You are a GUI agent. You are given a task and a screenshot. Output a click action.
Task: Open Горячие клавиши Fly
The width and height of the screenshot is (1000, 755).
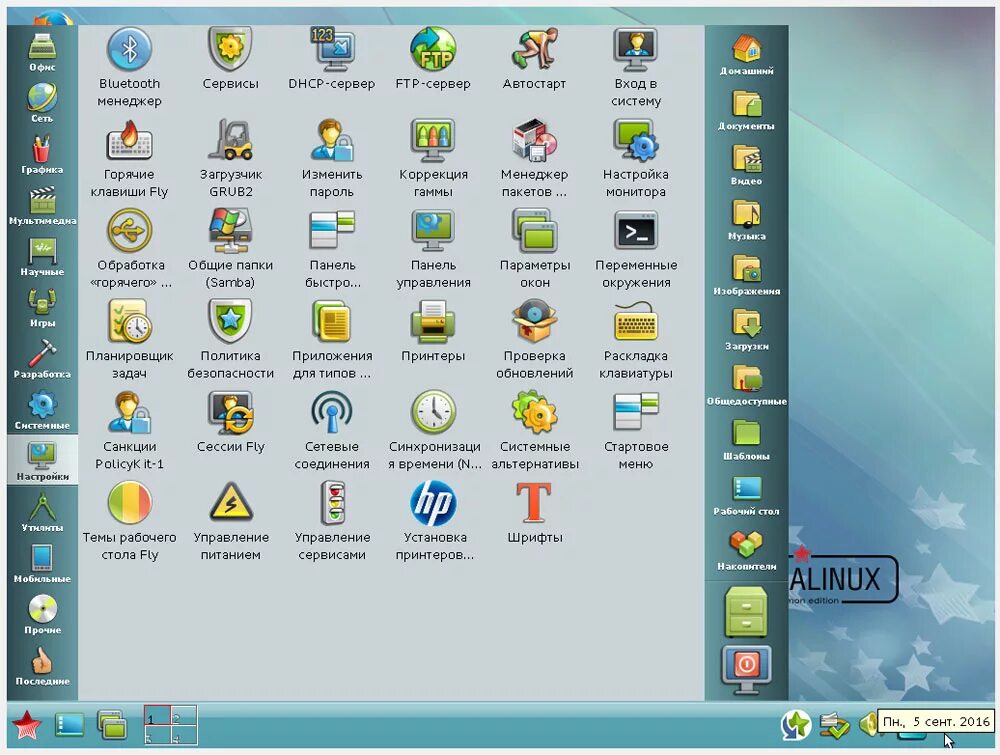pyautogui.click(x=129, y=158)
